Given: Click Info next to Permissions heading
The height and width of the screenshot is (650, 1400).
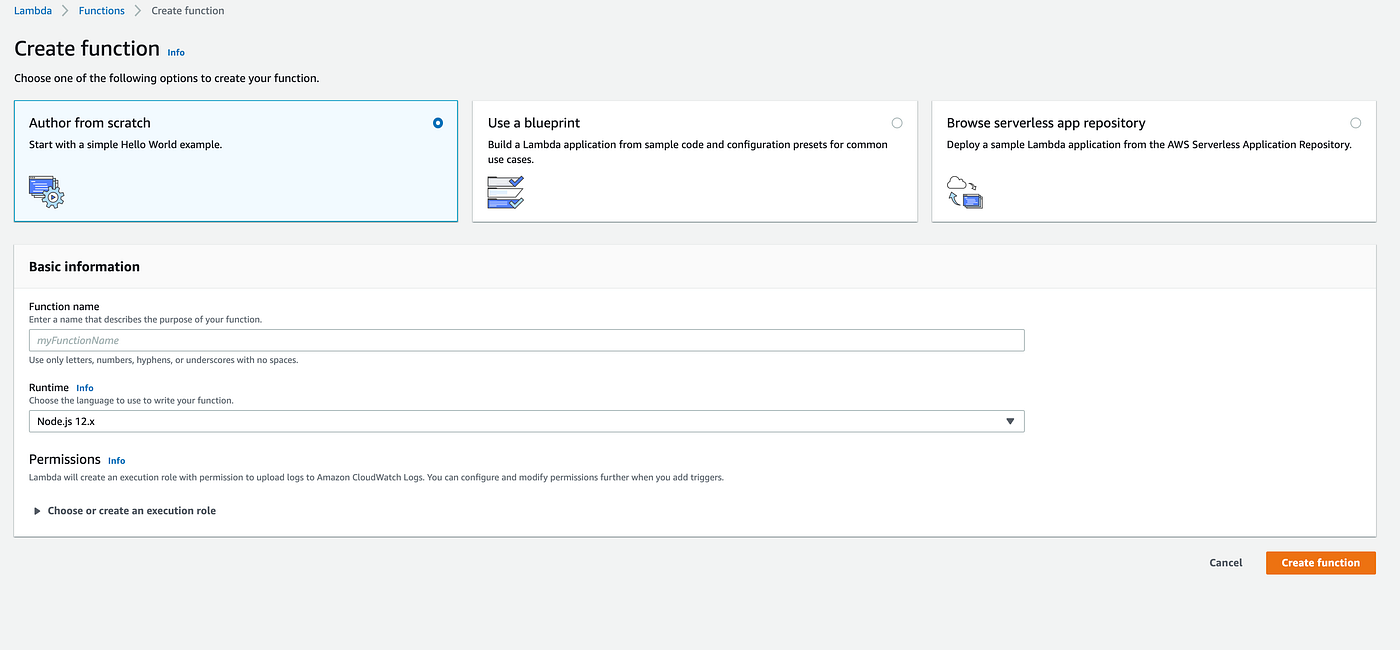Looking at the screenshot, I should 116,460.
